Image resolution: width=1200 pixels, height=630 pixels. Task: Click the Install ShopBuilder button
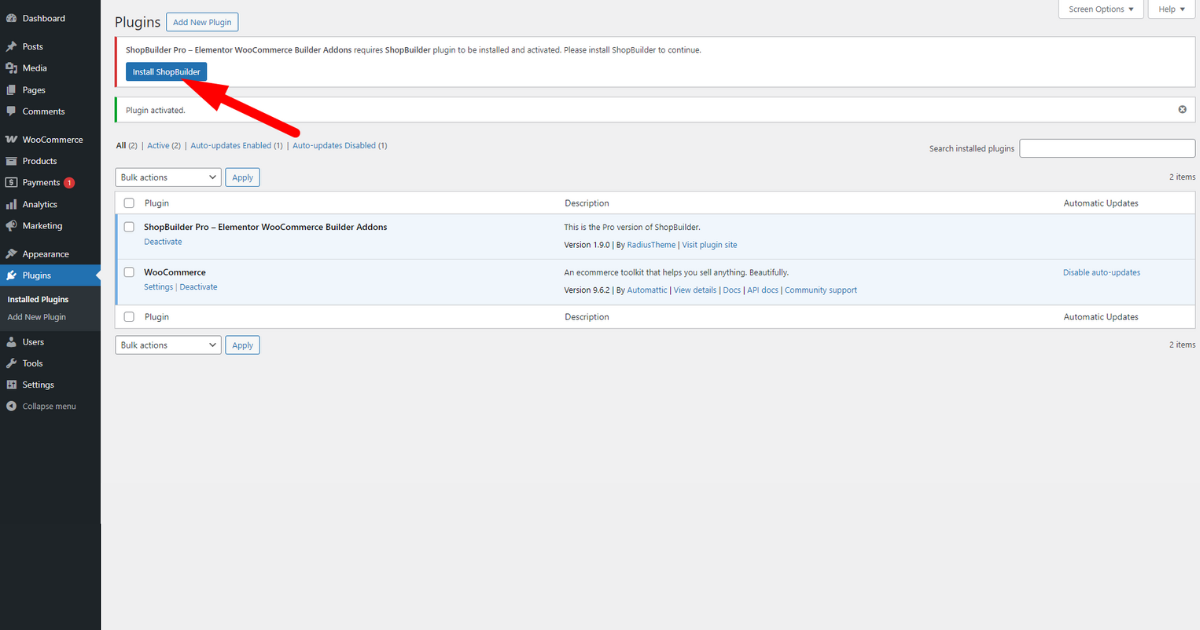[x=166, y=72]
